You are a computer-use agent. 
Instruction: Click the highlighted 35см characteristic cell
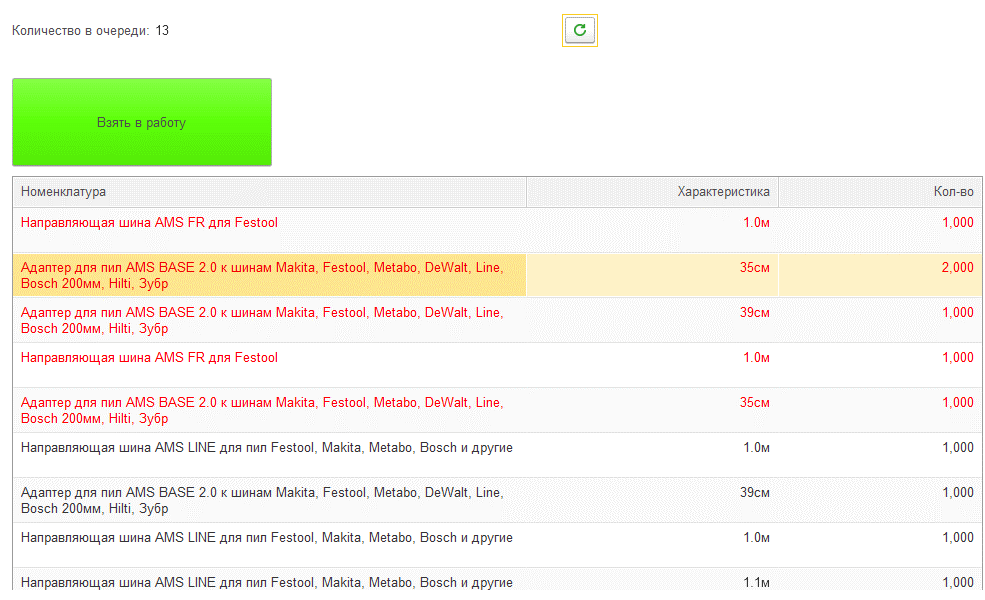click(755, 268)
